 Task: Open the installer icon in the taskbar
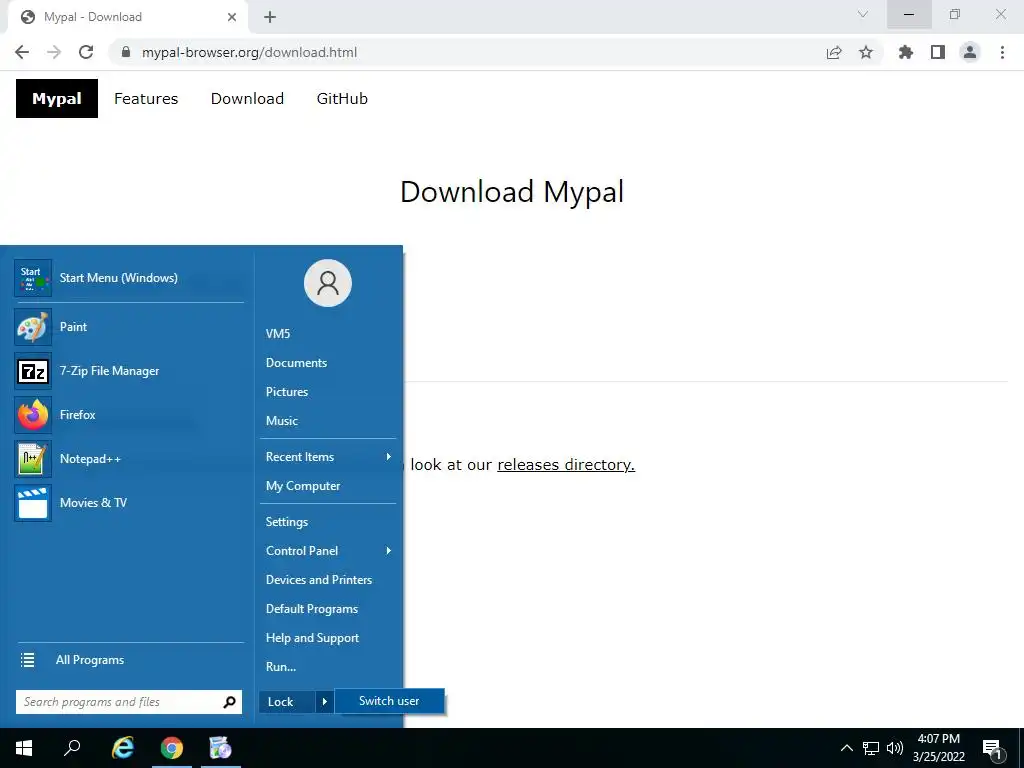pos(221,748)
